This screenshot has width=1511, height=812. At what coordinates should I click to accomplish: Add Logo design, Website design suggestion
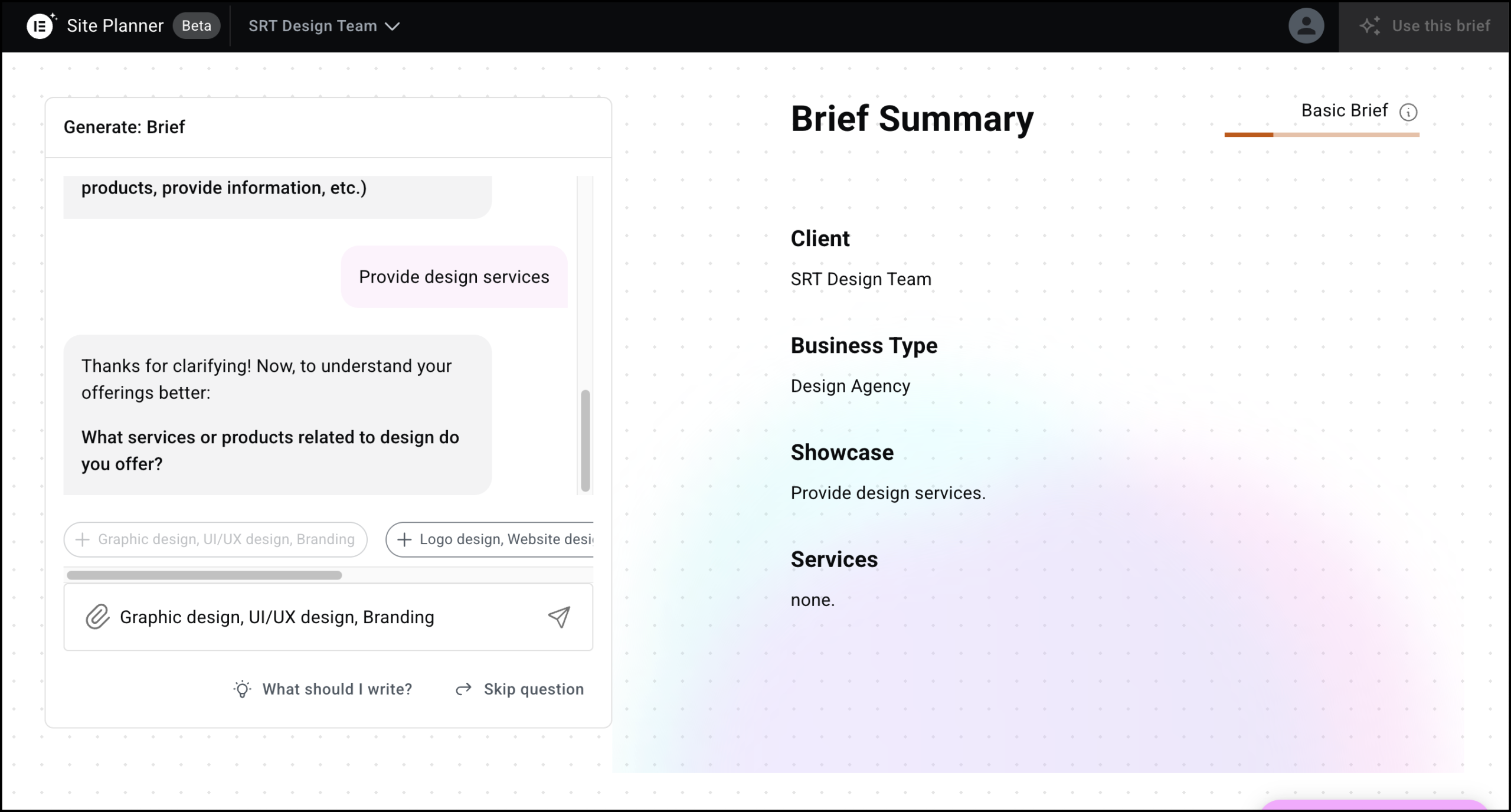point(496,539)
